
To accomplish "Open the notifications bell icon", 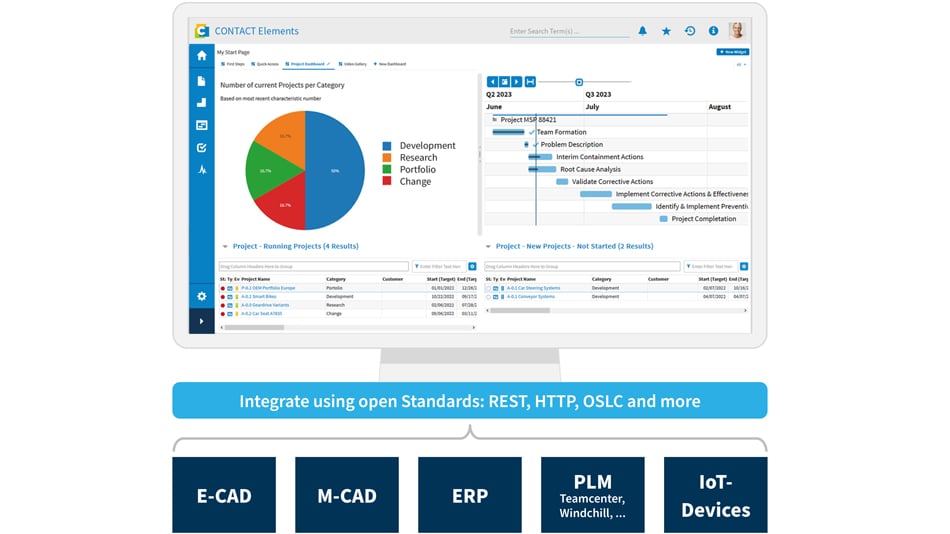I will coord(642,31).
